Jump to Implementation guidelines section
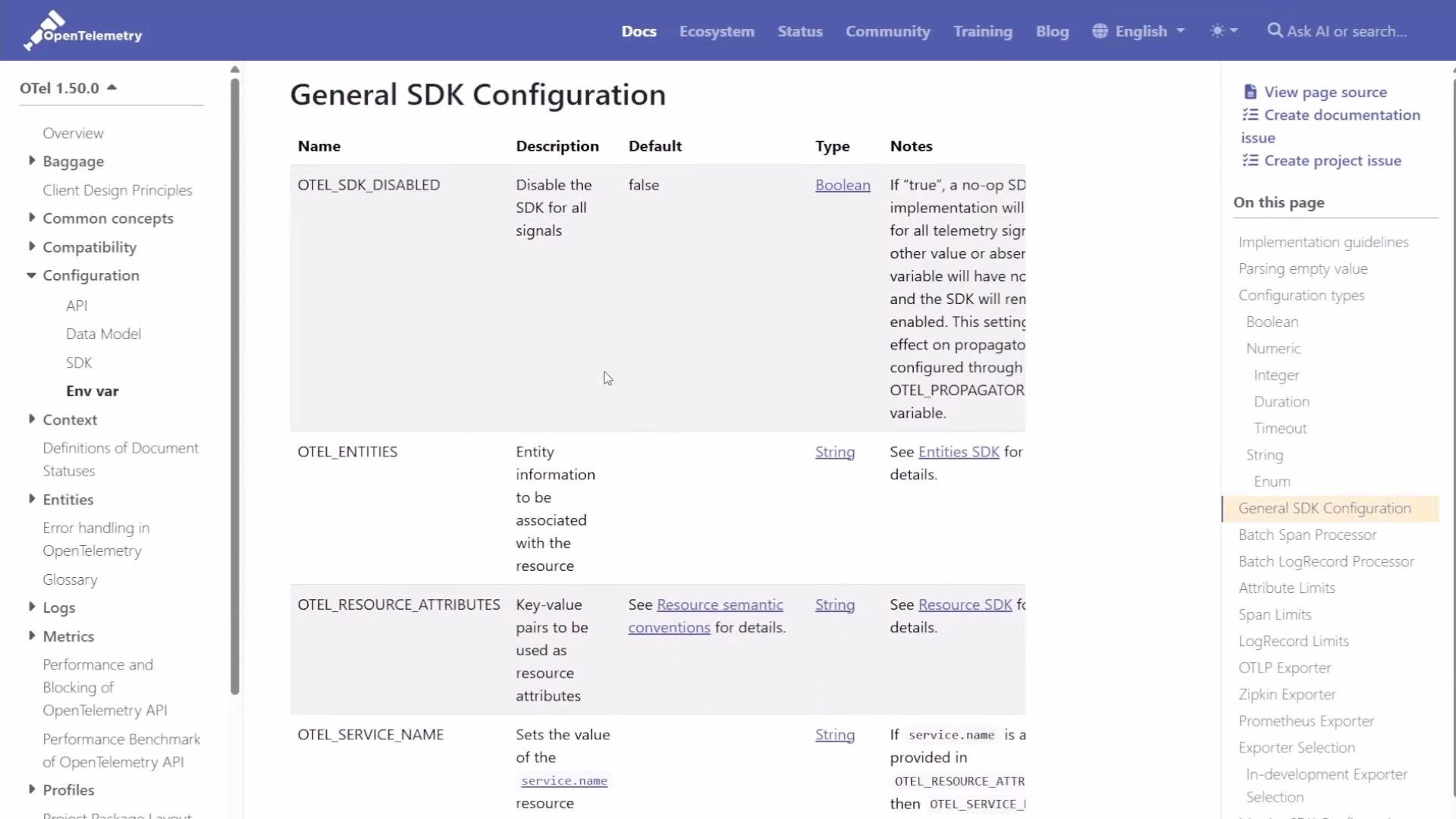 point(1323,242)
